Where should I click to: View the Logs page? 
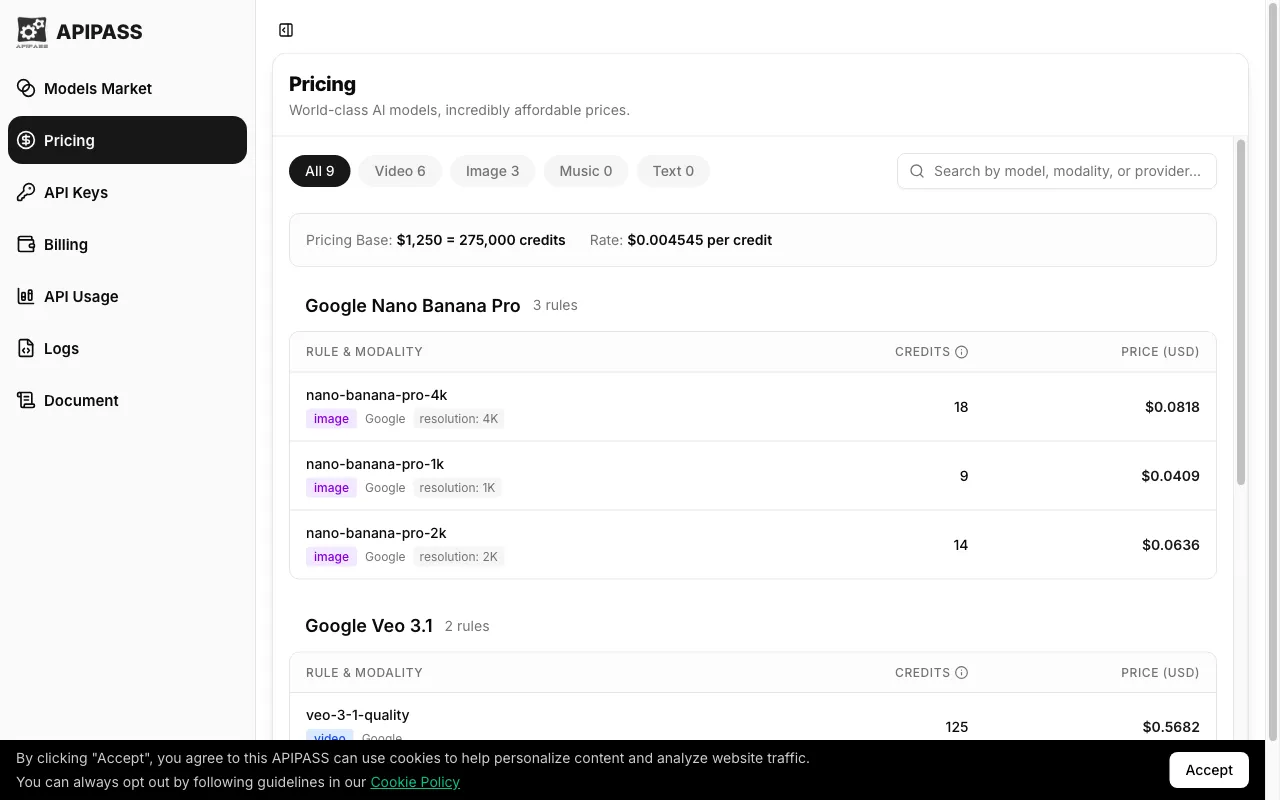point(127,348)
